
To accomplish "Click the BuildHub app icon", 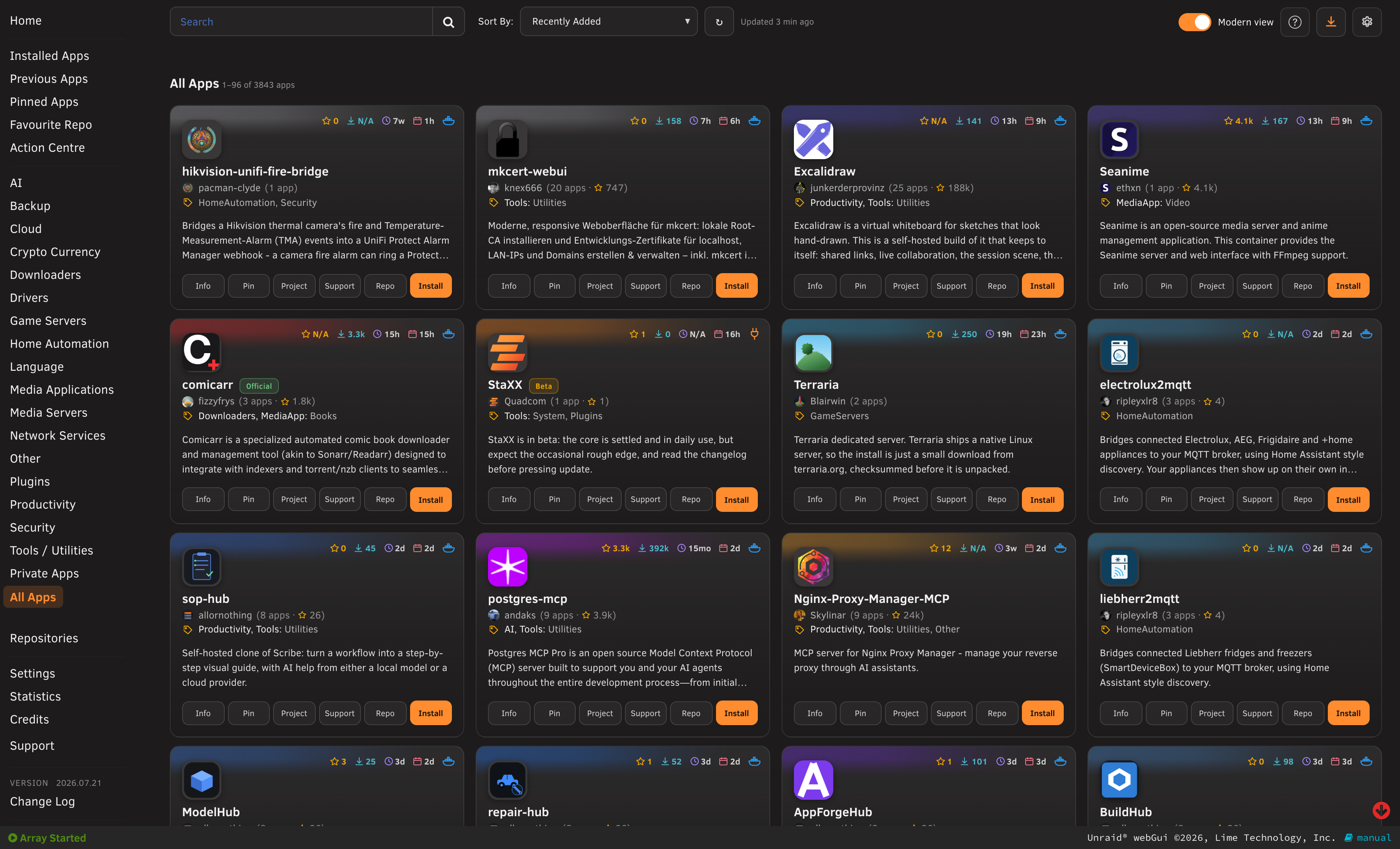I will coord(1119,780).
